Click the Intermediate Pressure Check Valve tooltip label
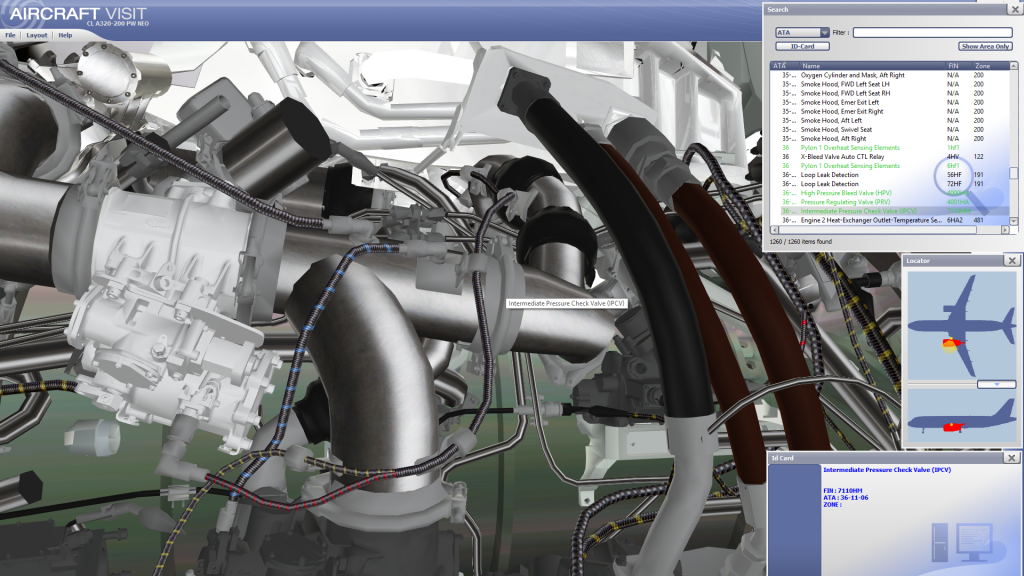Image resolution: width=1024 pixels, height=576 pixels. coord(566,304)
